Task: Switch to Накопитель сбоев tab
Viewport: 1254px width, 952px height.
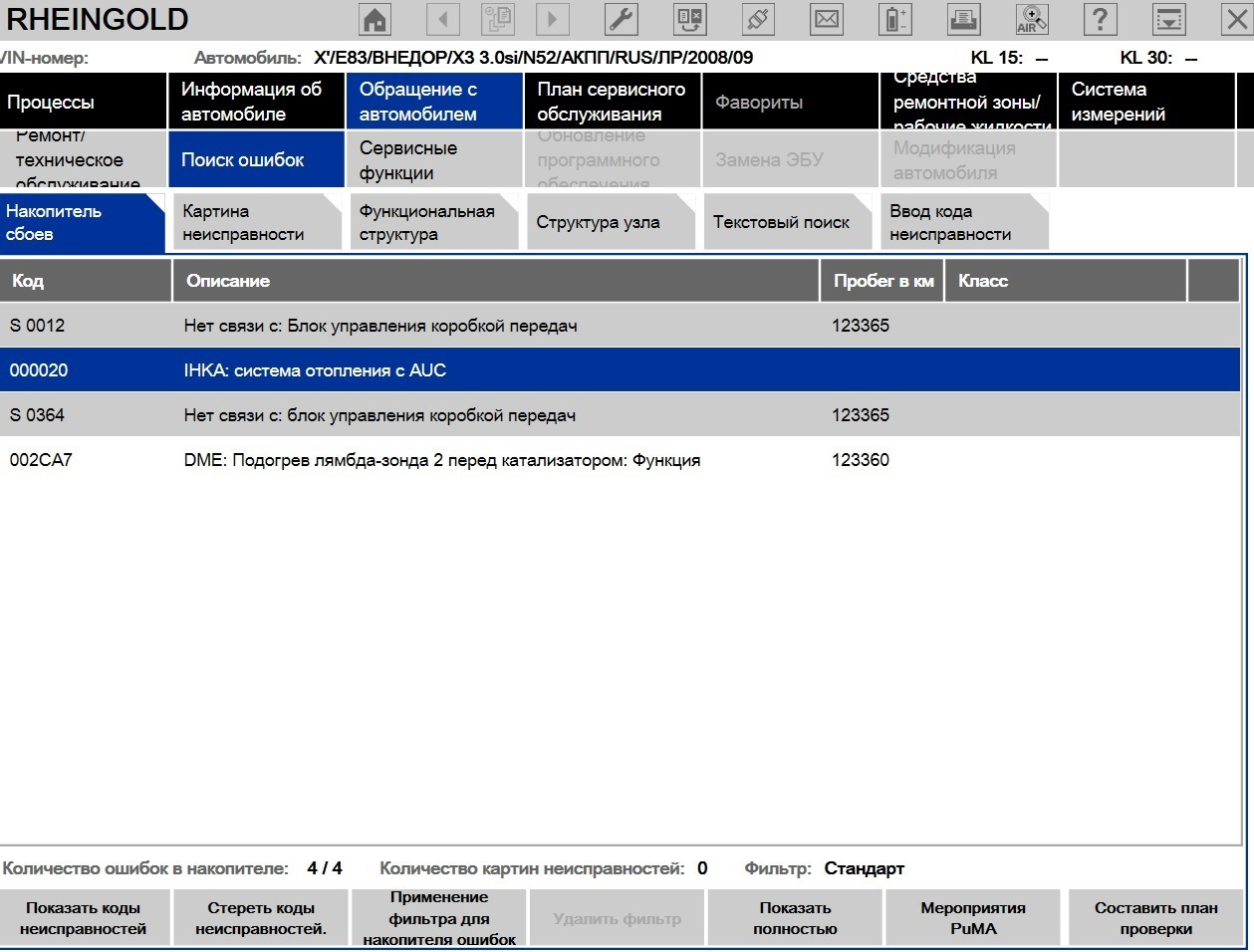Action: pos(82,223)
